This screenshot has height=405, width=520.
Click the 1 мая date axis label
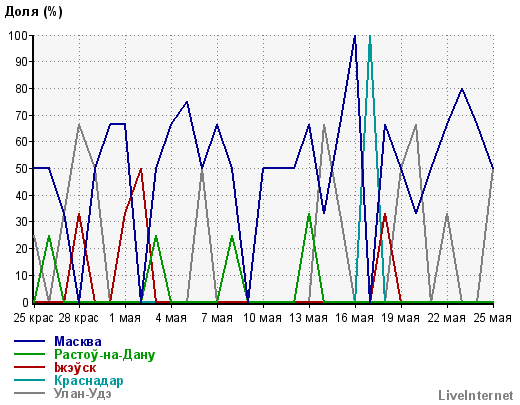[125, 318]
